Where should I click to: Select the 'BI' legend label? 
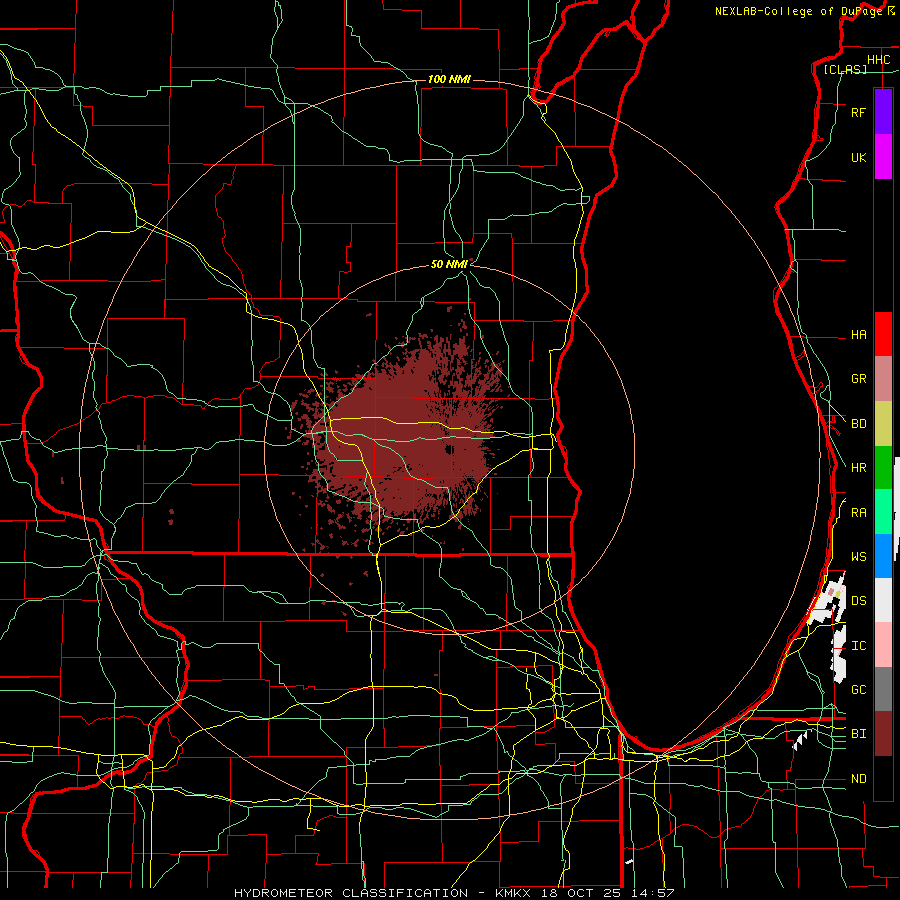(x=858, y=734)
